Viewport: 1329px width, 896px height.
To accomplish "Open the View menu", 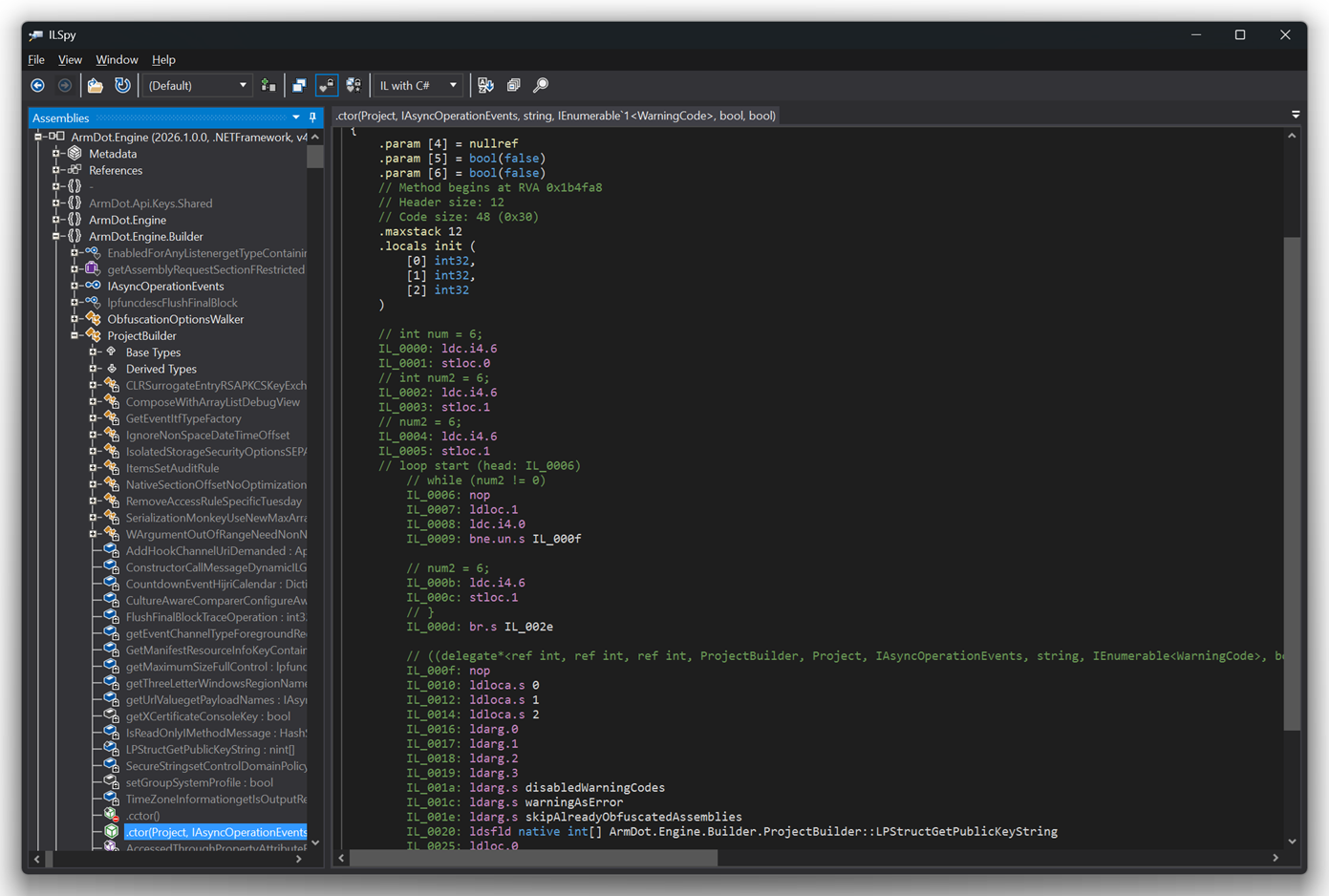I will coord(70,59).
